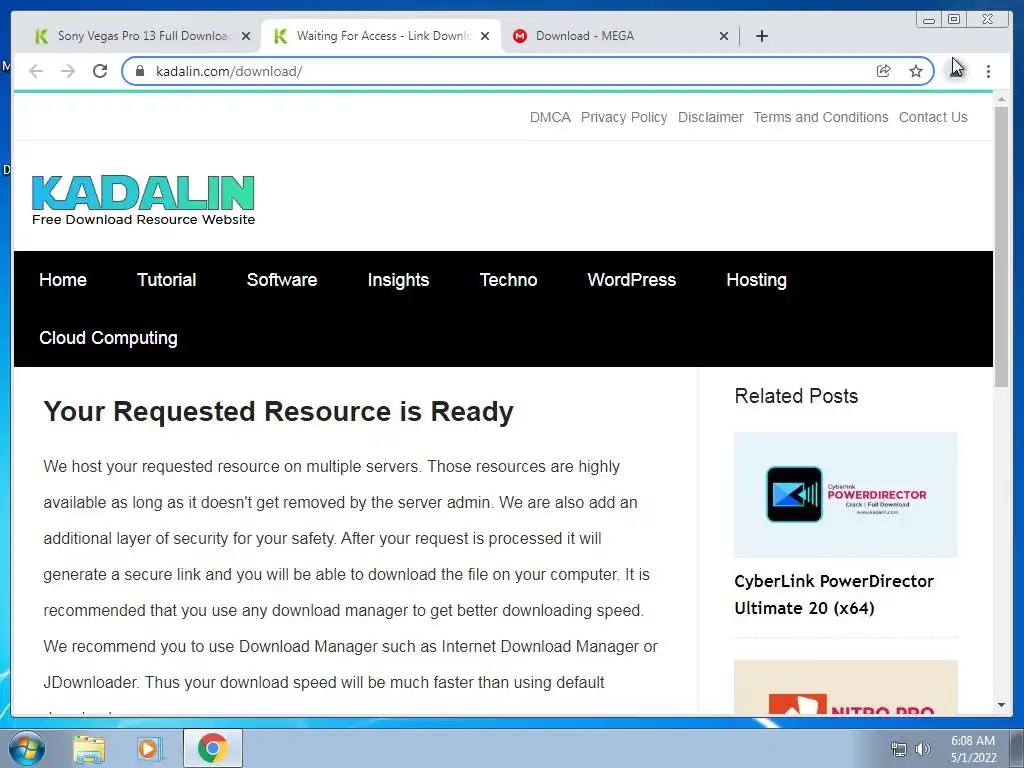
Task: Close the Sony Vegas Pro 13 tab
Action: tap(246, 36)
